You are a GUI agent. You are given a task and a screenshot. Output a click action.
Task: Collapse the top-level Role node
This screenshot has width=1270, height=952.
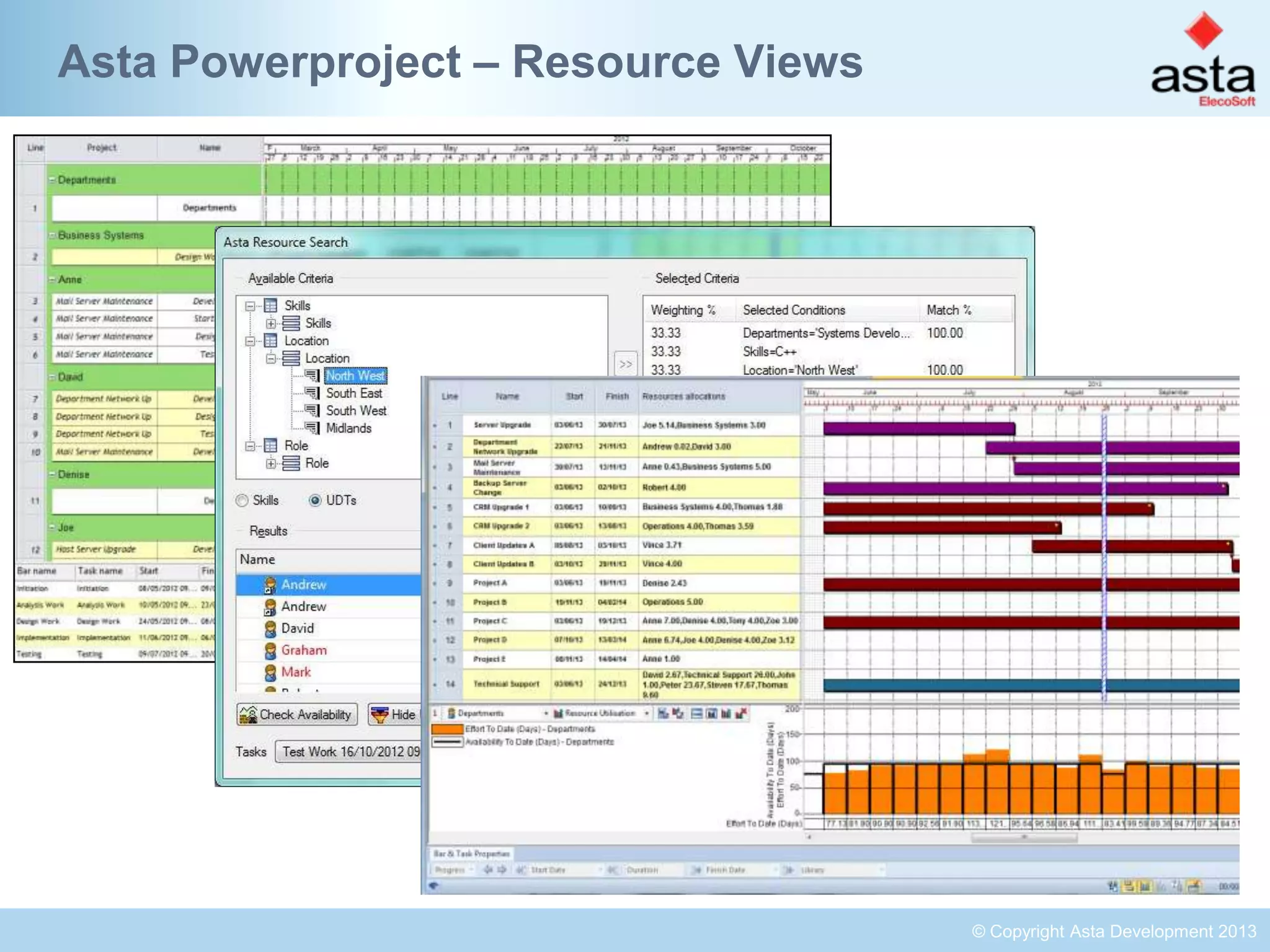[250, 446]
